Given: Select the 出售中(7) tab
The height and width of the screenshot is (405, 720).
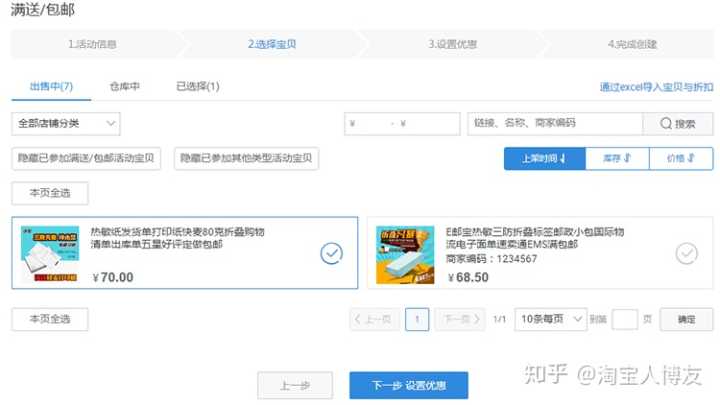Looking at the screenshot, I should (x=51, y=86).
